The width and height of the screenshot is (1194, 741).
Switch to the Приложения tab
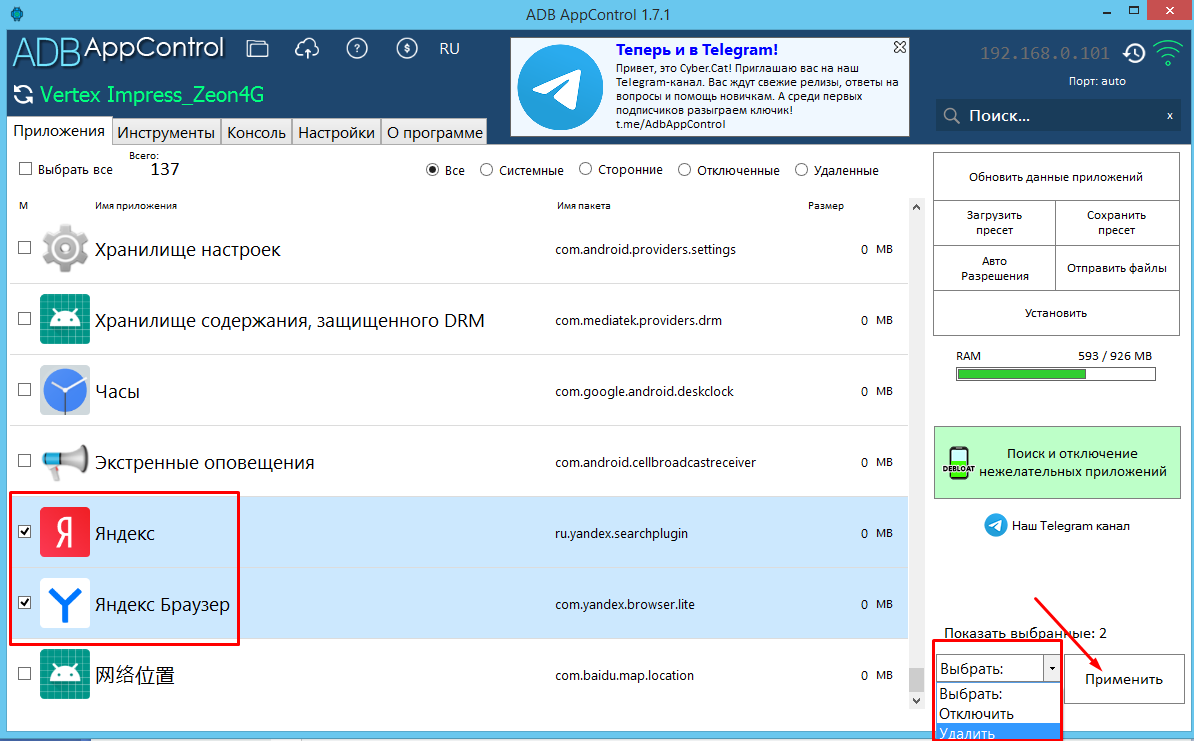[x=59, y=130]
